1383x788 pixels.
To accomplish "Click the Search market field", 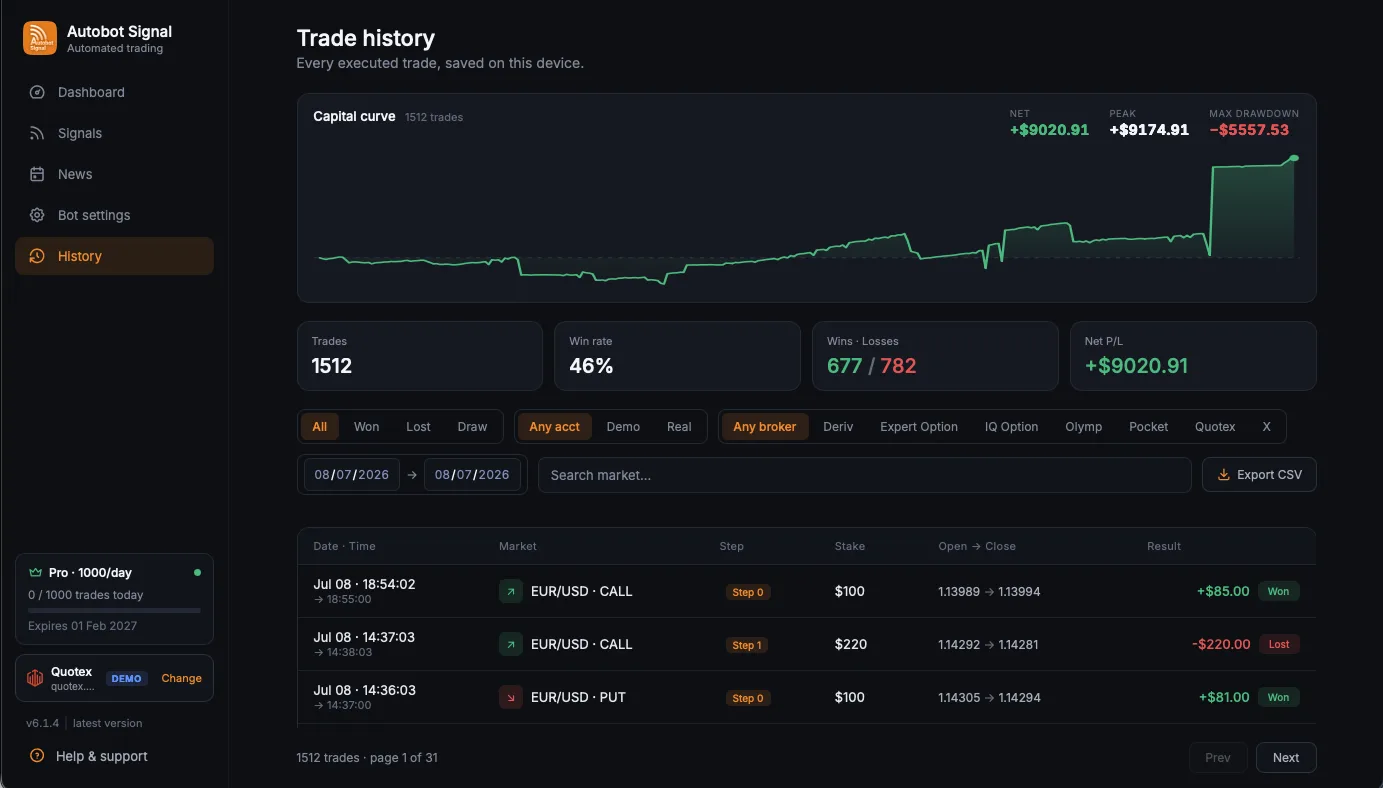I will (x=865, y=475).
